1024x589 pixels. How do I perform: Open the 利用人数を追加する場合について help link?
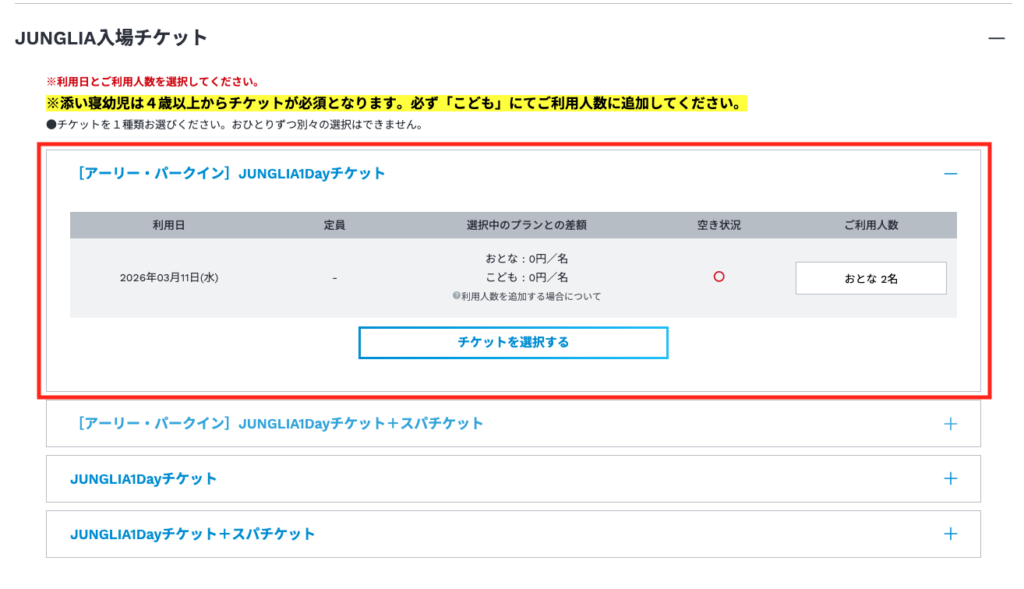tap(526, 297)
